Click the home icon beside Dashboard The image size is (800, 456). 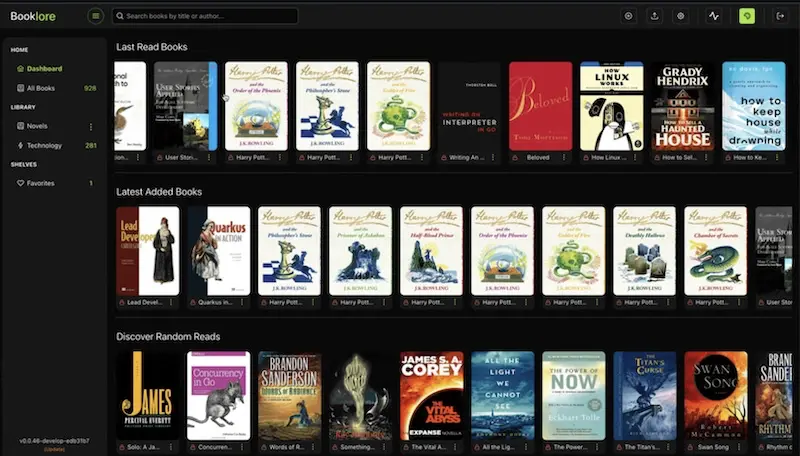tap(20, 68)
